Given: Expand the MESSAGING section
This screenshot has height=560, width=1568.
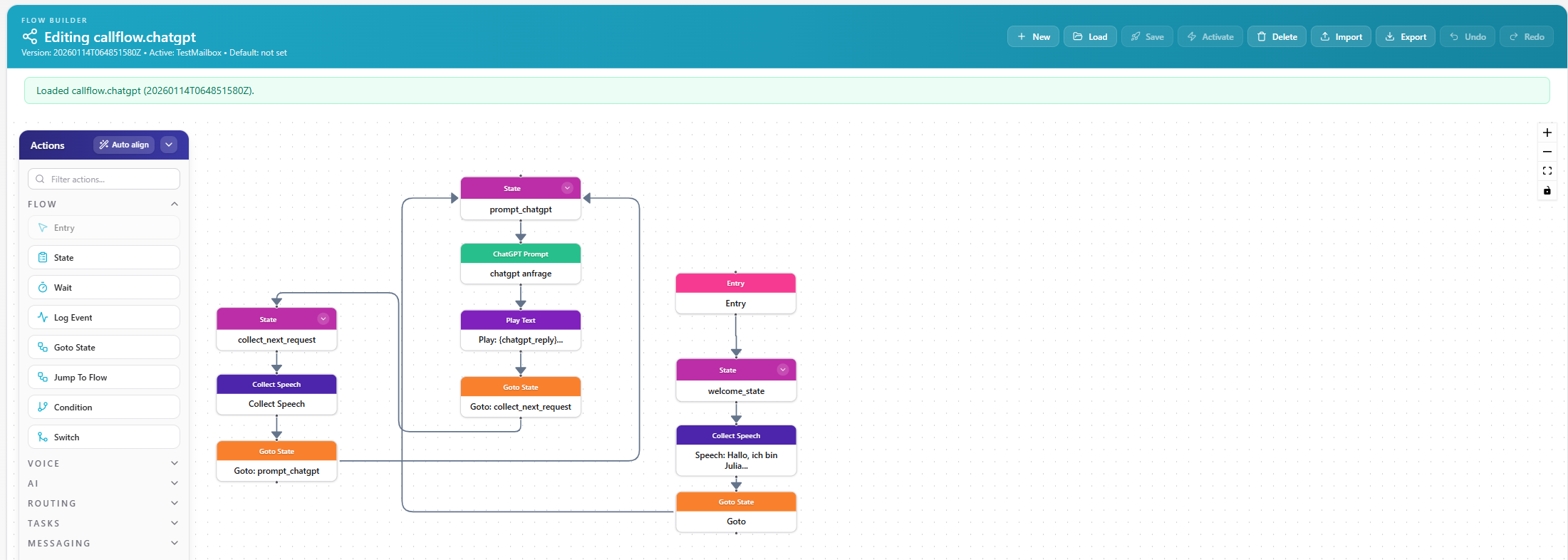Looking at the screenshot, I should pos(175,543).
